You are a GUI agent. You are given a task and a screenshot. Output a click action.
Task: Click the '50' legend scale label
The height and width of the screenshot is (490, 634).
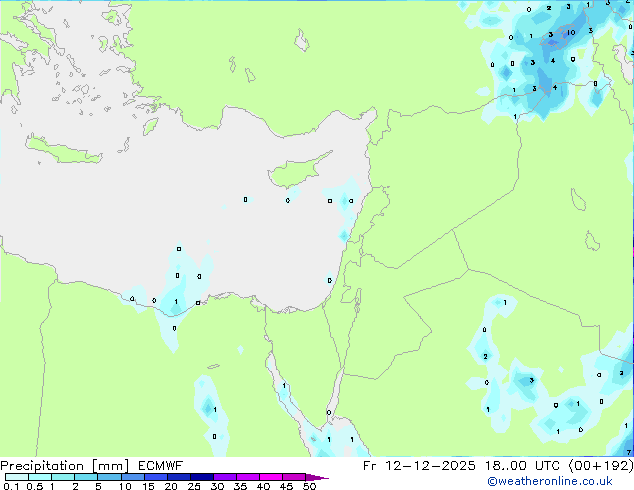tap(309, 486)
